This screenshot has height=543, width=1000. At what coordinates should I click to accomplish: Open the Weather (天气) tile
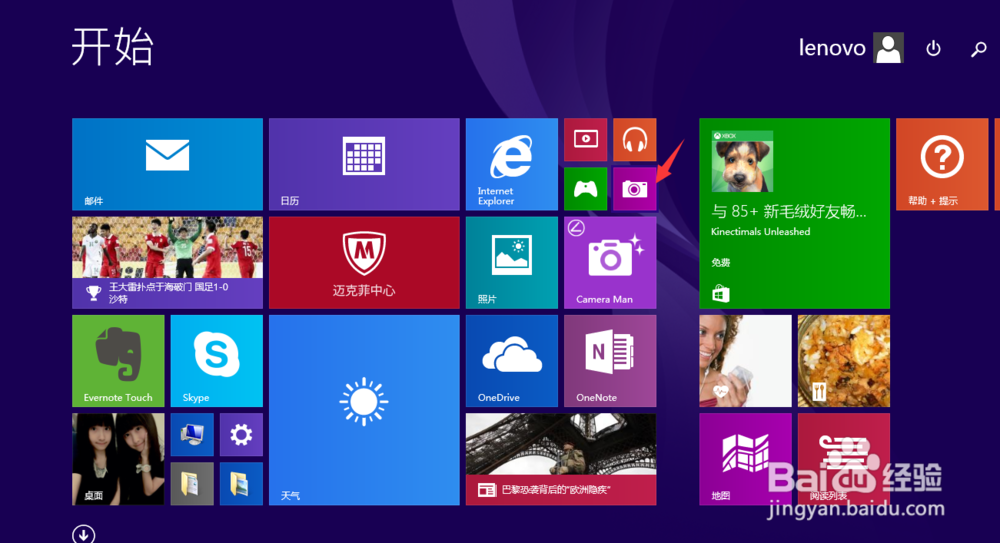(x=364, y=410)
